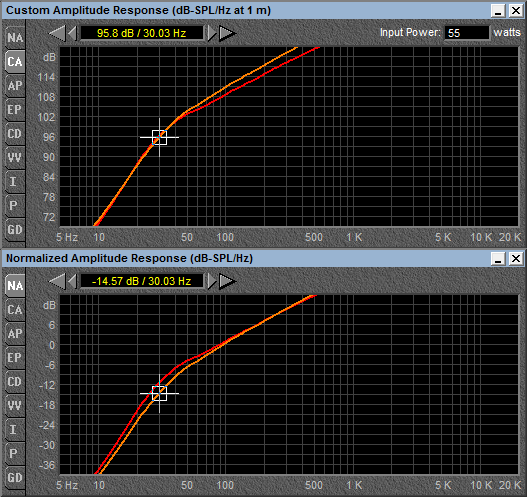Screen dimensions: 527x498
Task: Click the crosshair cursor marker on the Normalized graph
Action: coord(159,393)
